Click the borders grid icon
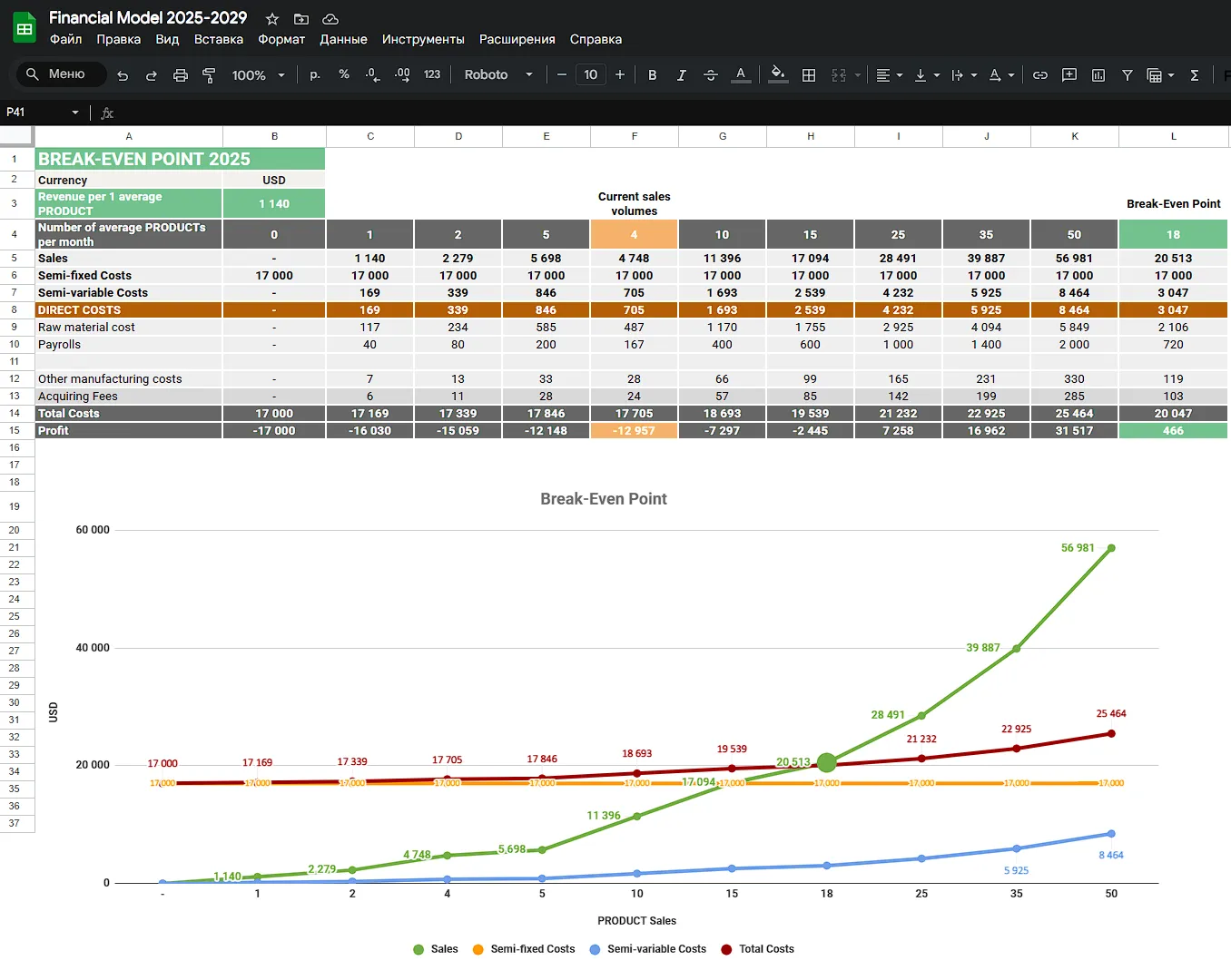This screenshot has width=1231, height=980. 809,75
